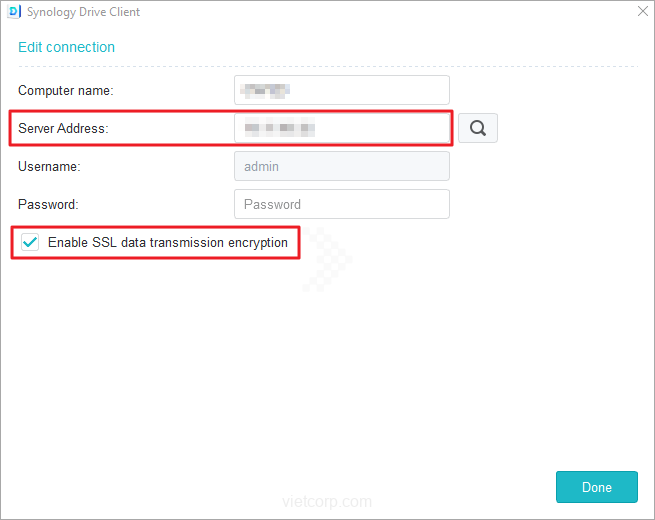The height and width of the screenshot is (520, 655).
Task: Click the 'Edit connection' heading
Action: point(66,47)
